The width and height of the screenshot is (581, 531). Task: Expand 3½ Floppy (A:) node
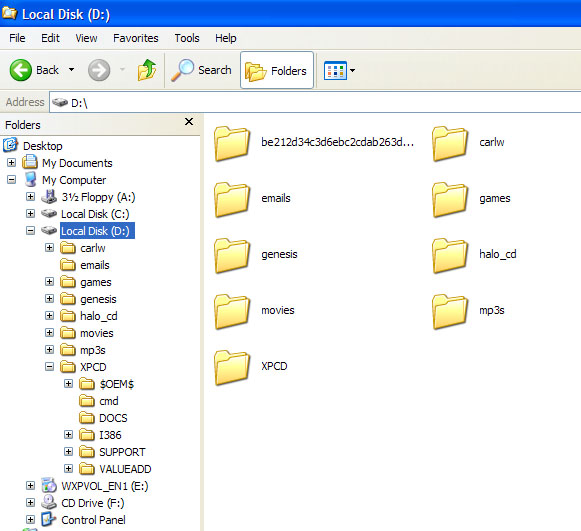coord(30,197)
